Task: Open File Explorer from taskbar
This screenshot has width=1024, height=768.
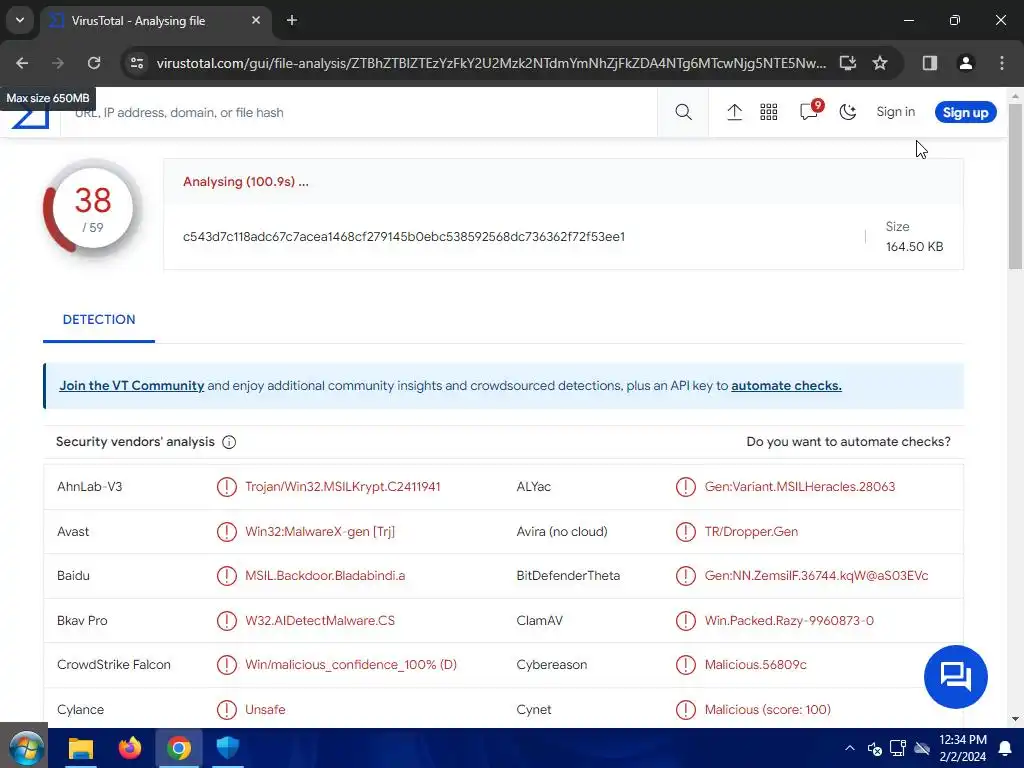Action: [81, 748]
